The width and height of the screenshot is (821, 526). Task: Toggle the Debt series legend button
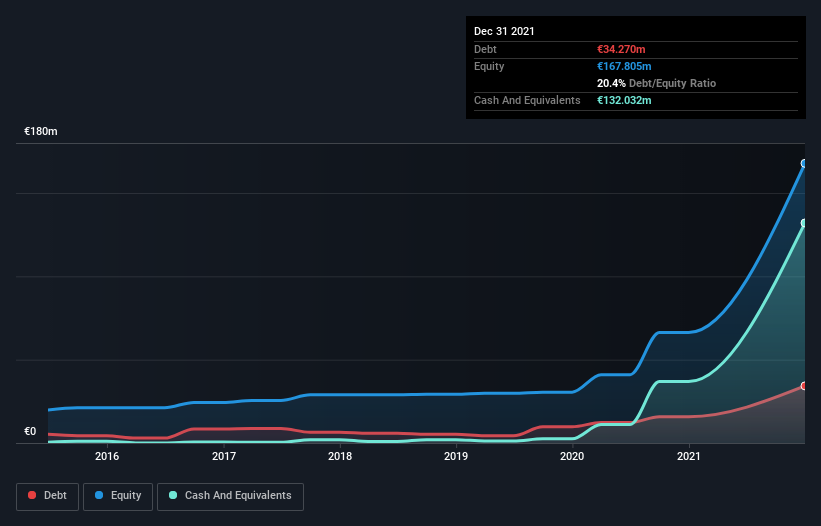click(x=47, y=496)
